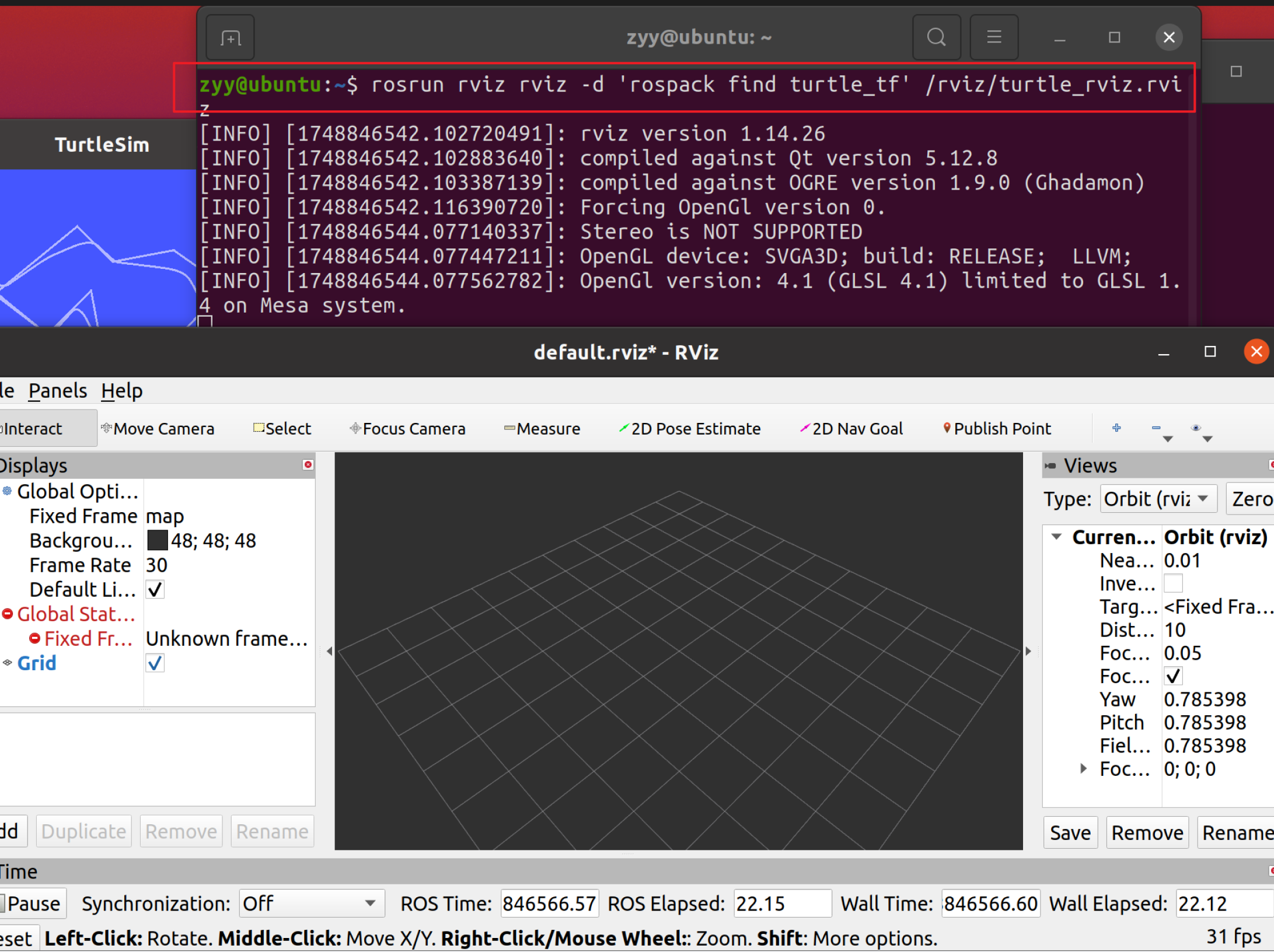This screenshot has height=952, width=1274.
Task: Toggle the Grid display checkbox
Action: pyautogui.click(x=155, y=663)
